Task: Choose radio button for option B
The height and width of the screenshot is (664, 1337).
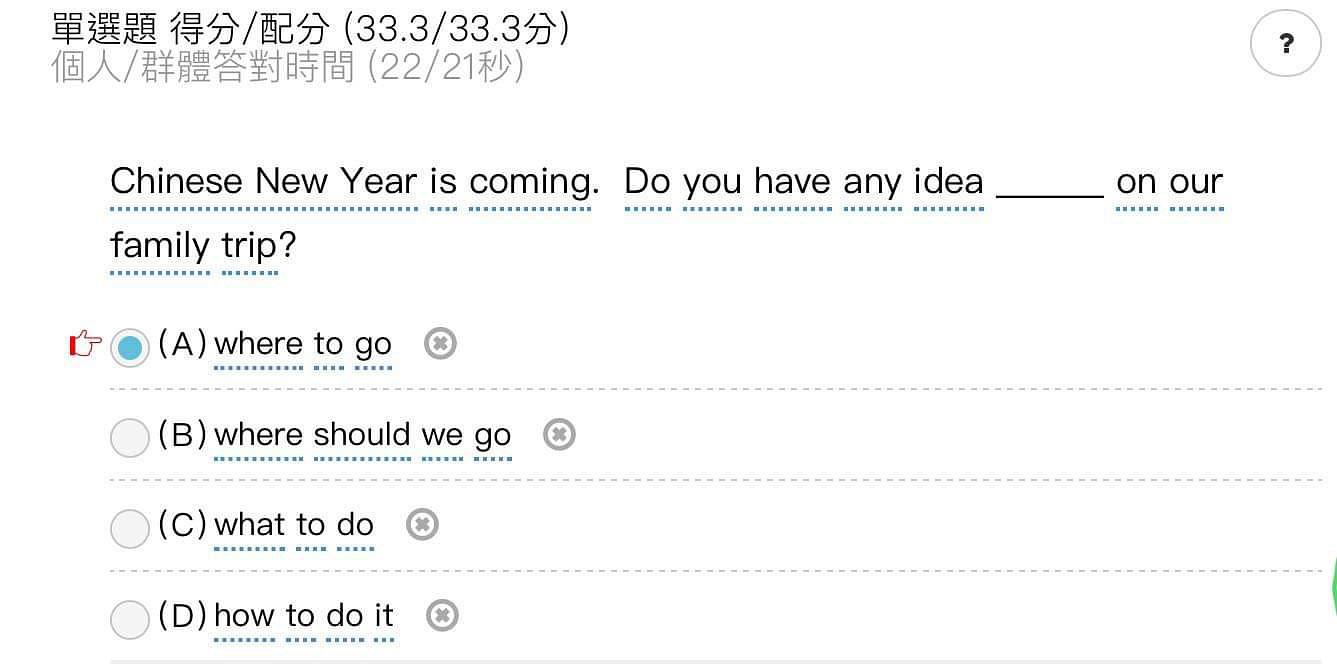Action: (x=130, y=438)
